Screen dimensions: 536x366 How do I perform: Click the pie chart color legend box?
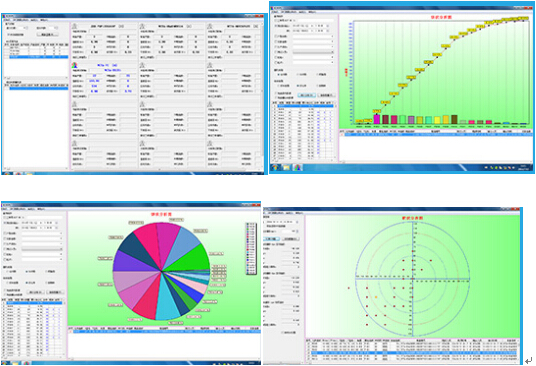(251, 248)
